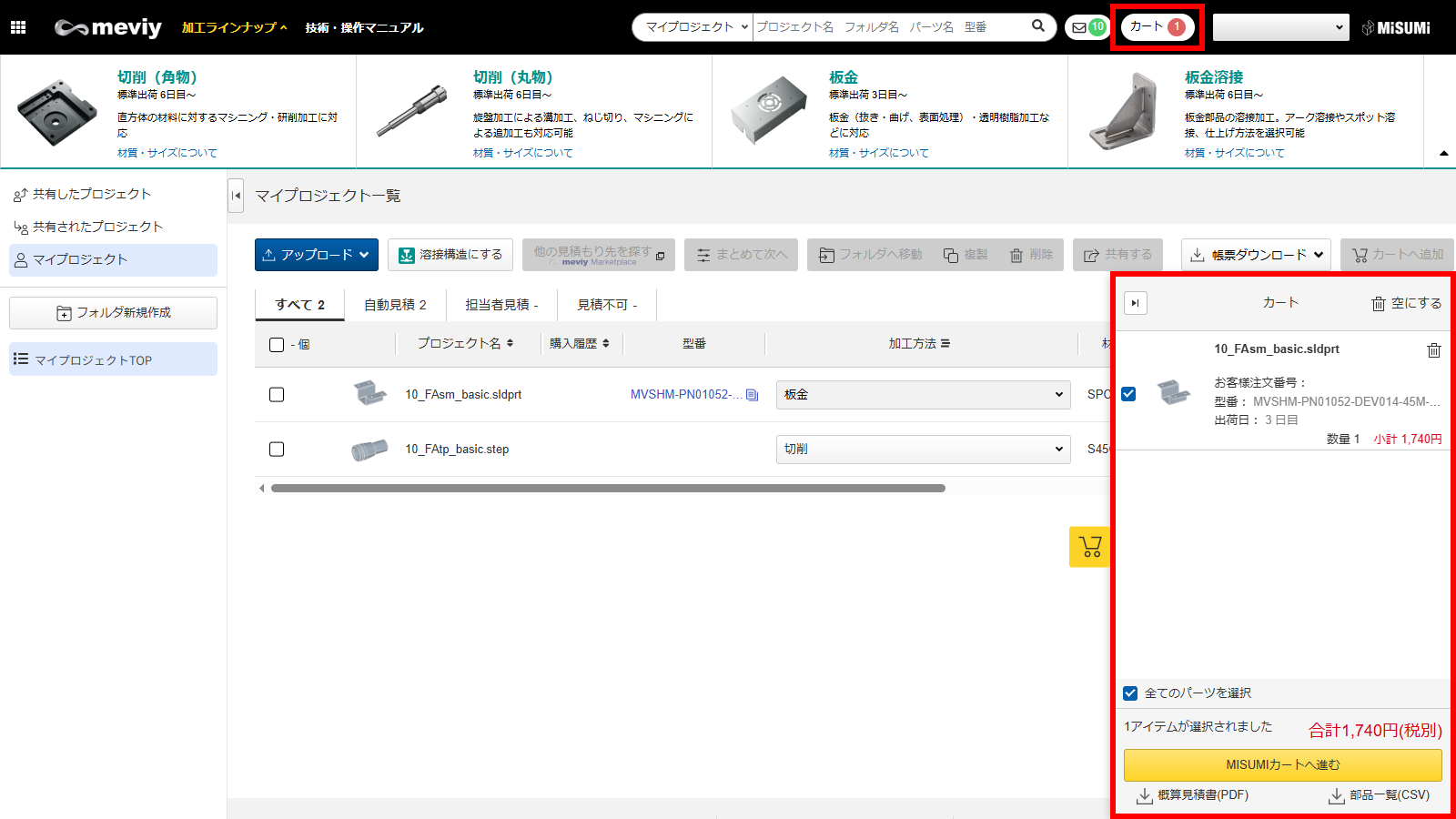Open 板金溶接 service heading
This screenshot has height=819, width=1456.
(x=1214, y=77)
